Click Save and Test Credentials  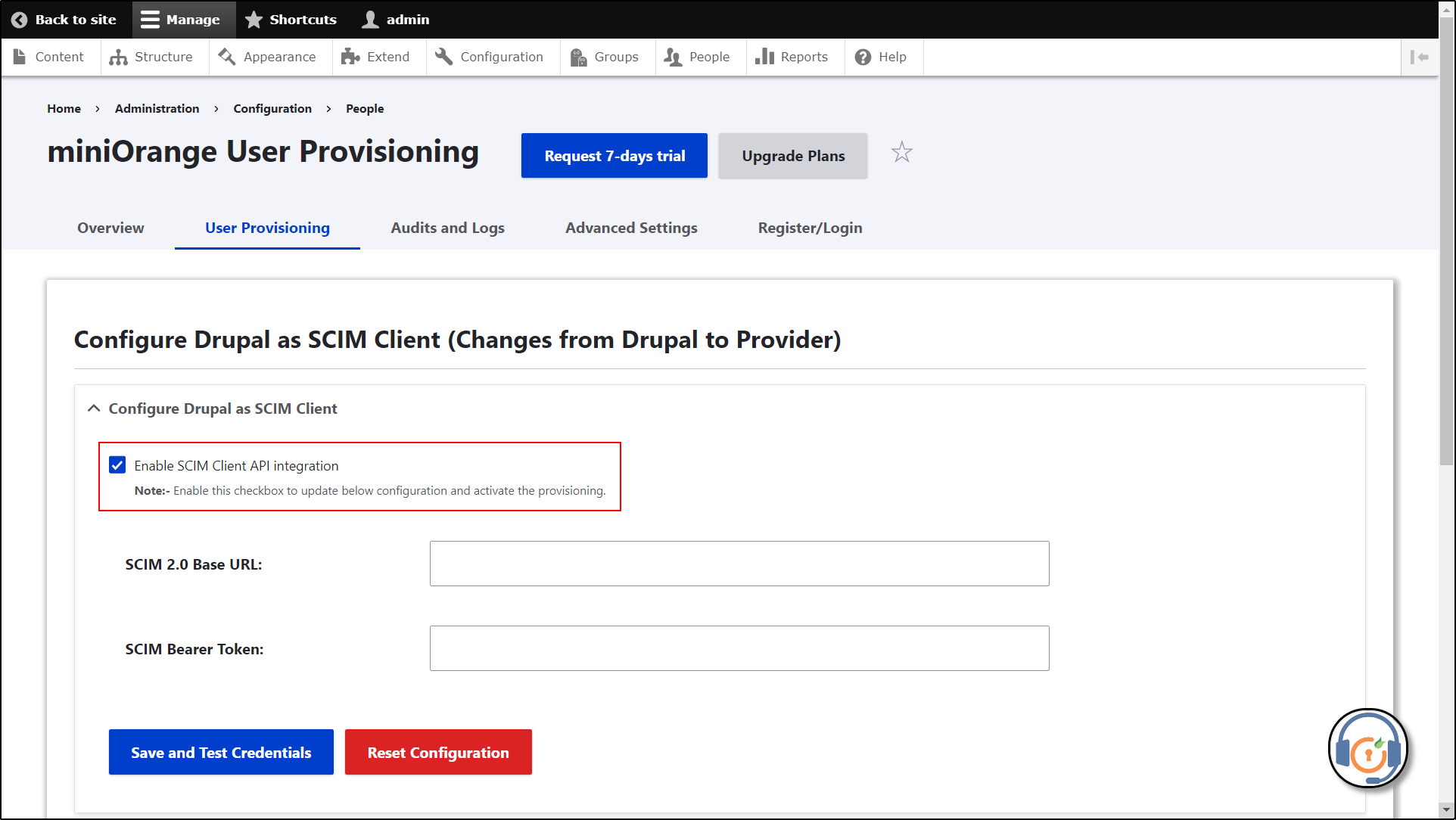click(x=221, y=752)
